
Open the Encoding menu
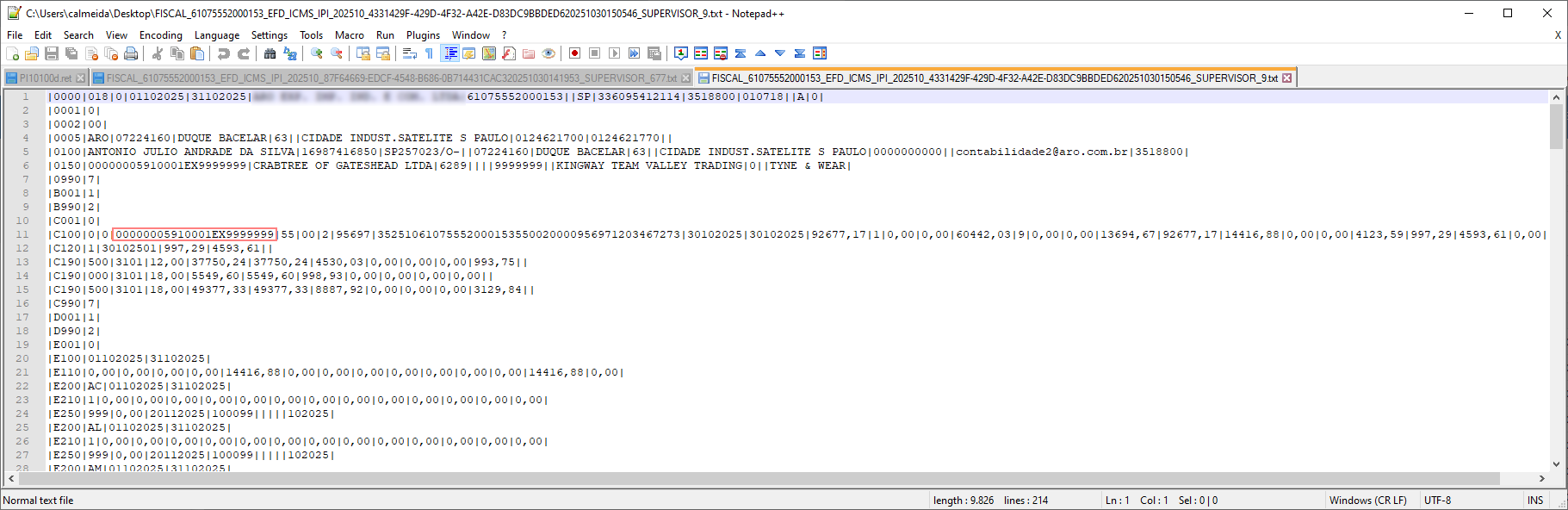click(160, 35)
